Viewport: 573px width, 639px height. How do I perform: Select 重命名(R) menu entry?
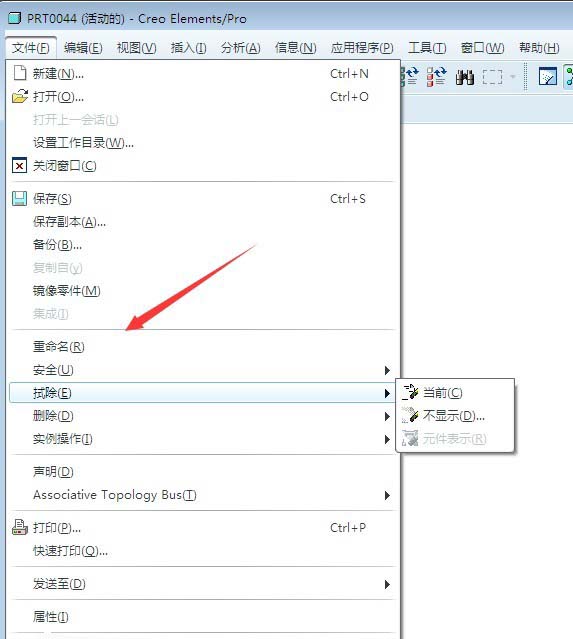point(203,347)
